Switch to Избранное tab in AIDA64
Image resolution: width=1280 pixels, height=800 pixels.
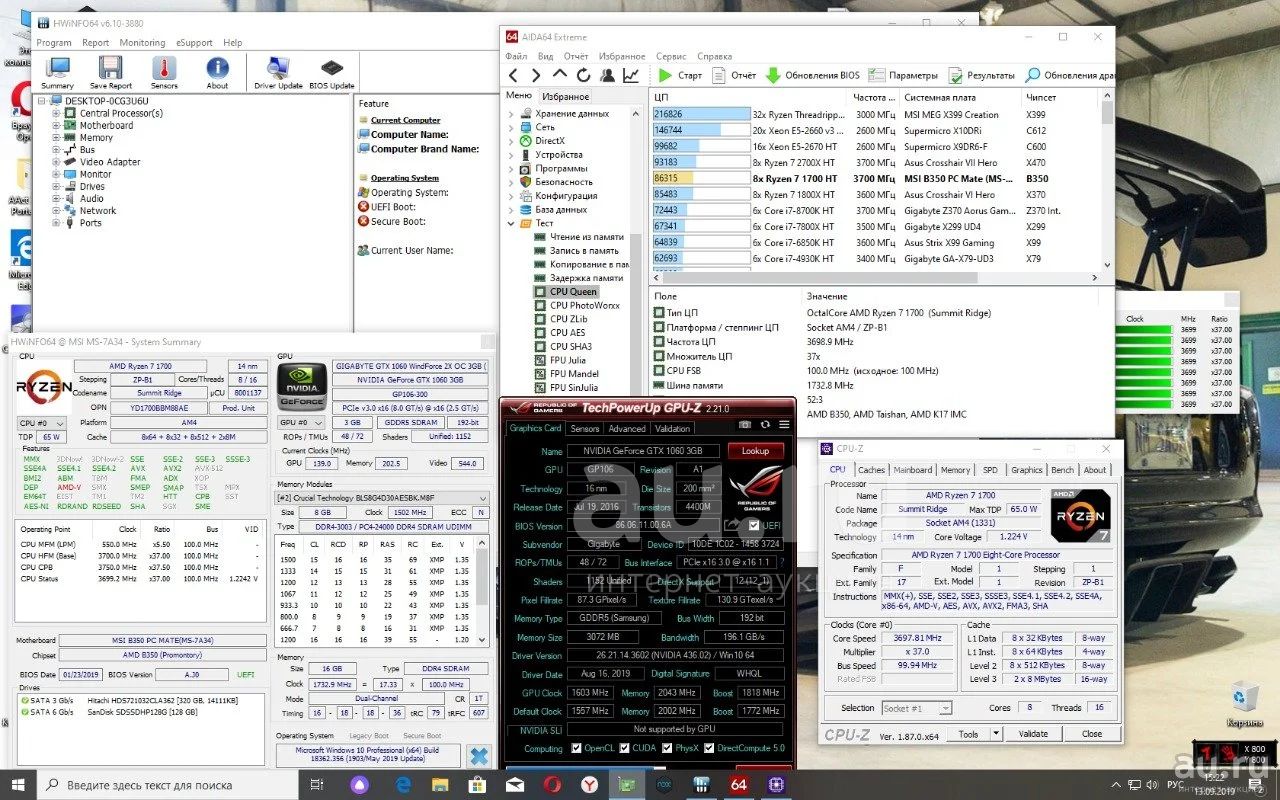pos(565,97)
